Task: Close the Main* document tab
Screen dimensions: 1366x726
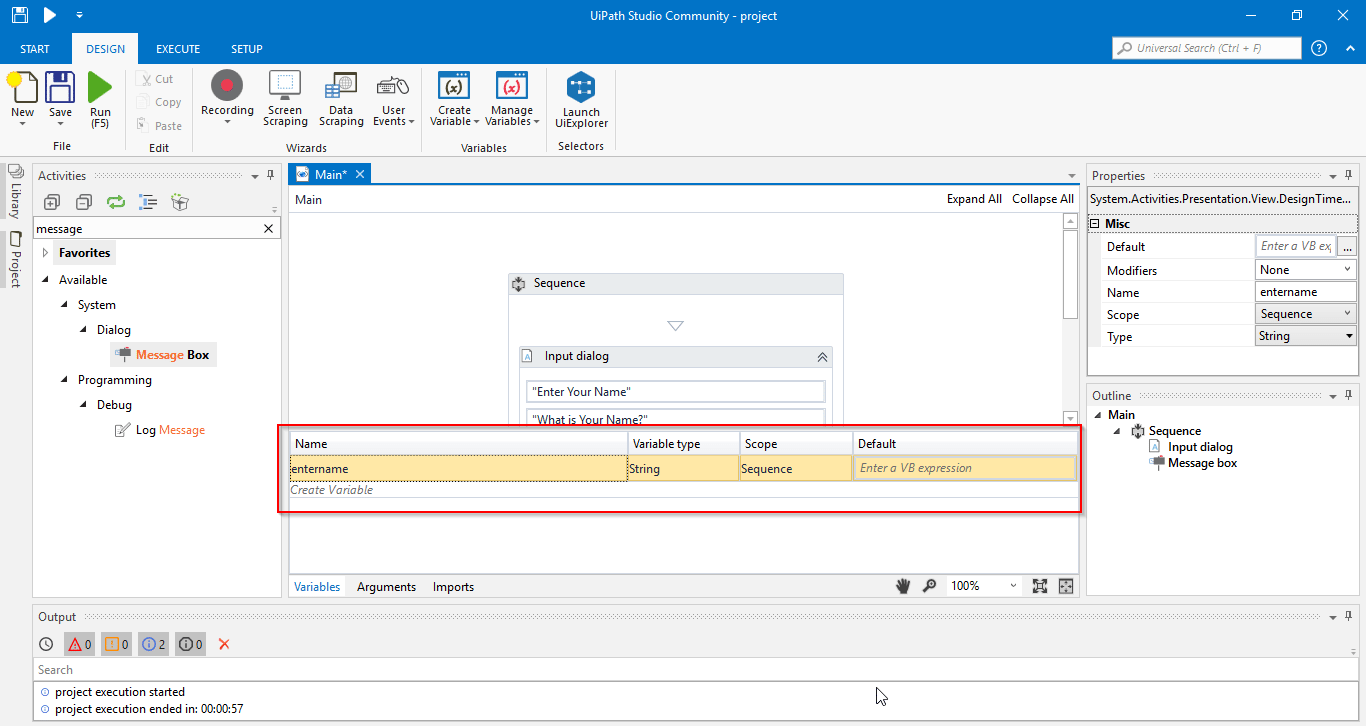Action: (360, 174)
